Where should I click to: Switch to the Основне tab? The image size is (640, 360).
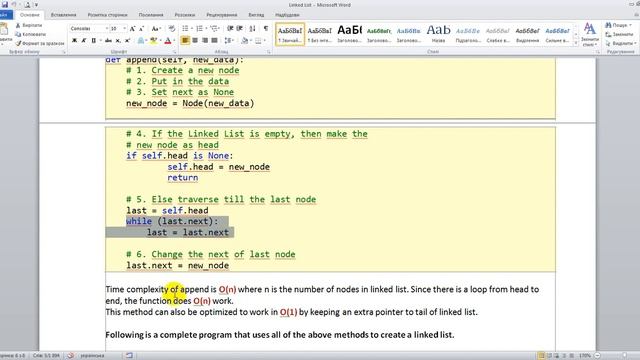pyautogui.click(x=30, y=15)
